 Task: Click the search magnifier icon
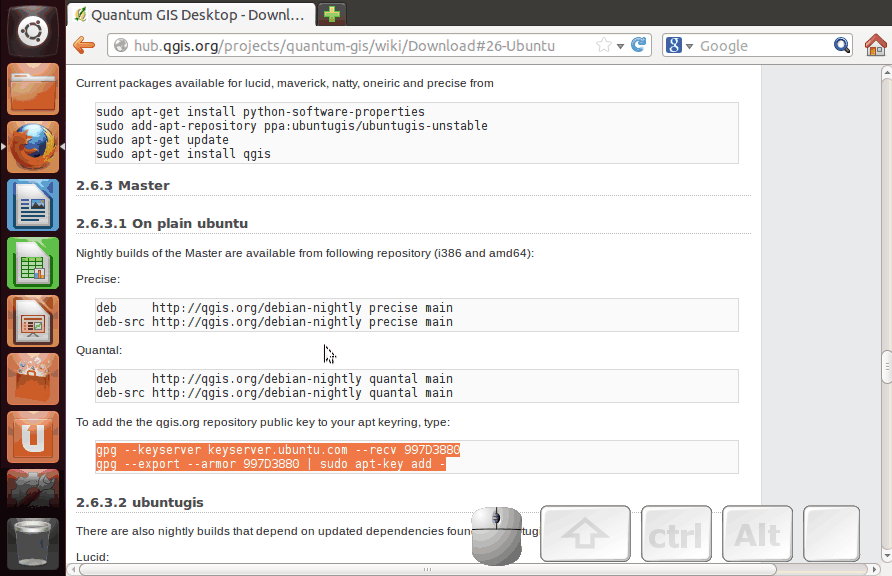pos(841,45)
